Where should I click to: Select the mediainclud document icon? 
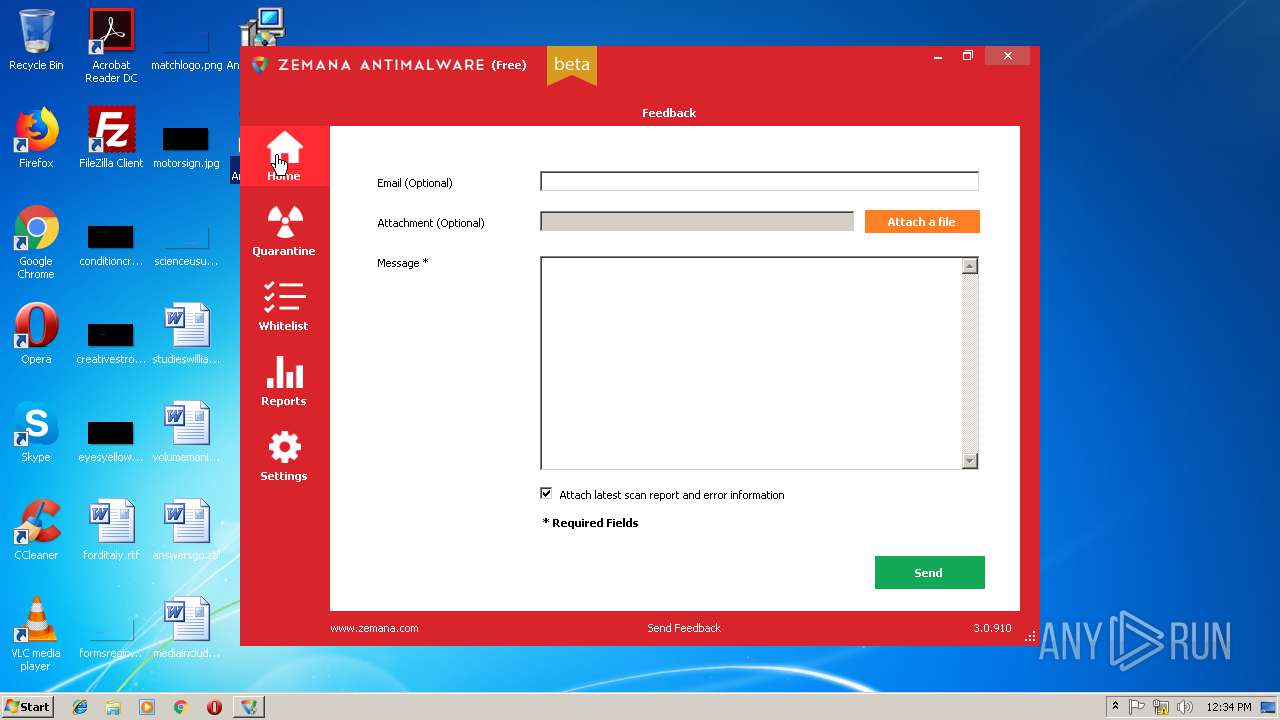pos(186,628)
